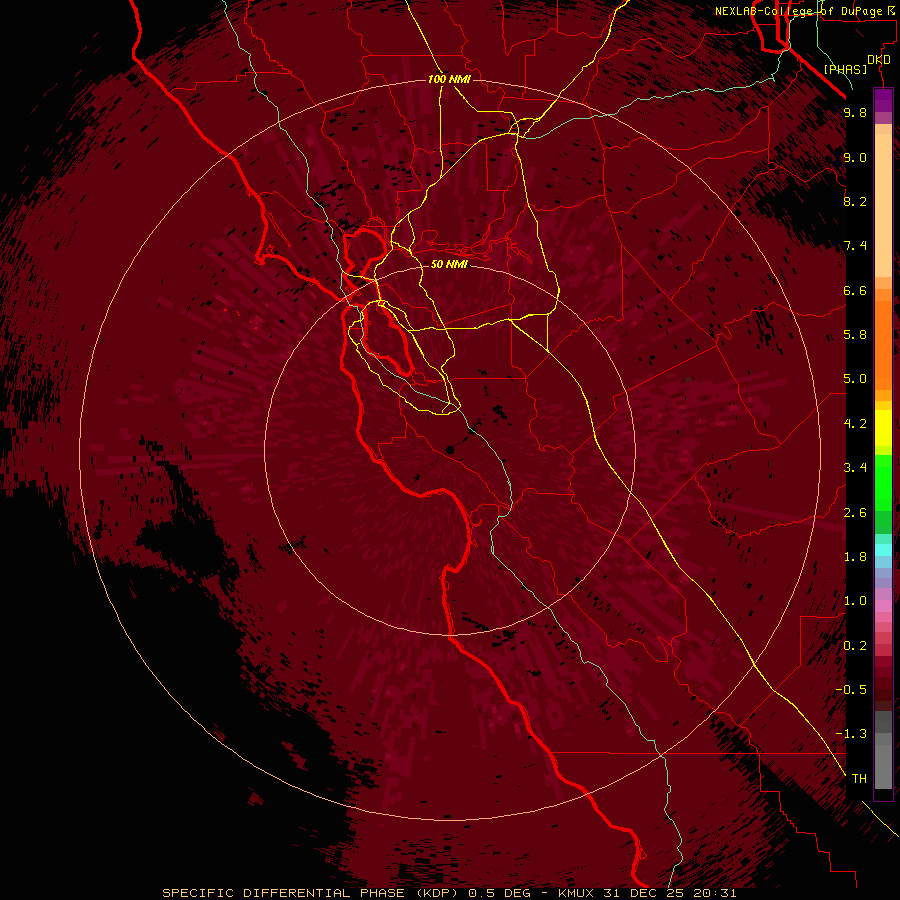900x900 pixels.
Task: Click the KMUX radar site black dot
Action: pos(450,450)
